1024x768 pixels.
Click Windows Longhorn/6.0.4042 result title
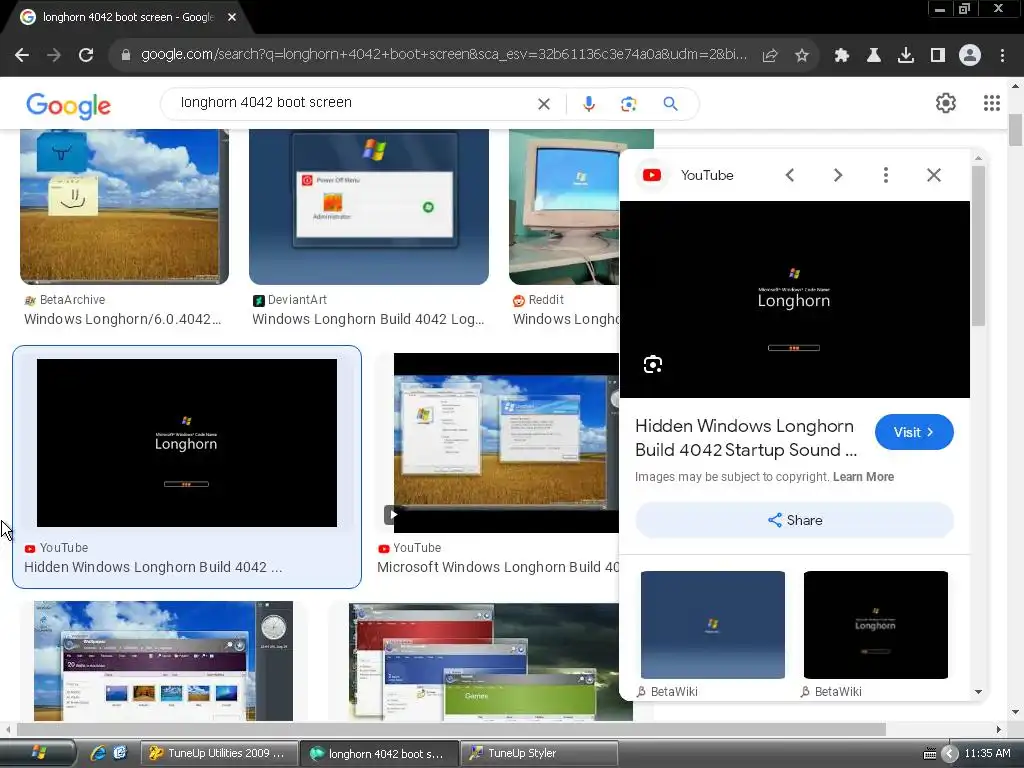[x=123, y=319]
